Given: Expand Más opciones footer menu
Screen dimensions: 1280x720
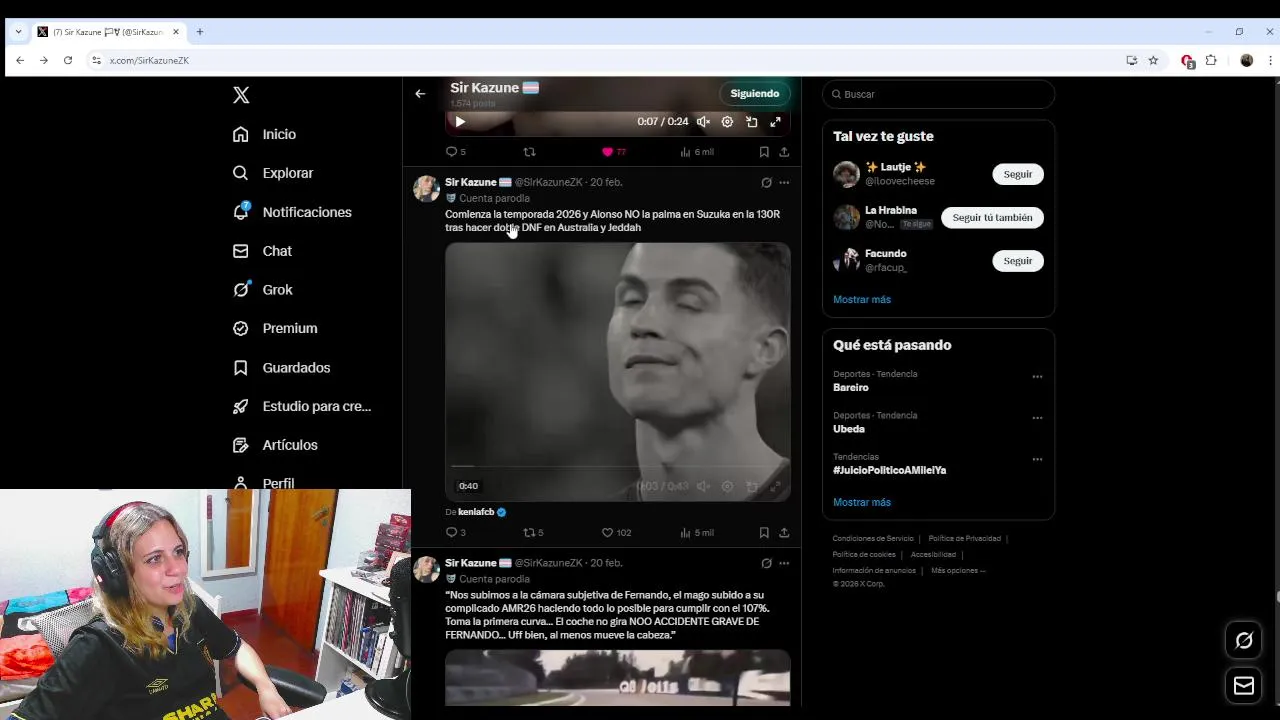Looking at the screenshot, I should [958, 571].
